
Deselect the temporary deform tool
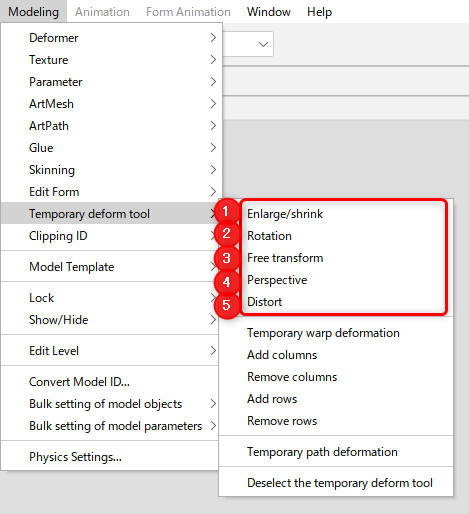tap(336, 483)
